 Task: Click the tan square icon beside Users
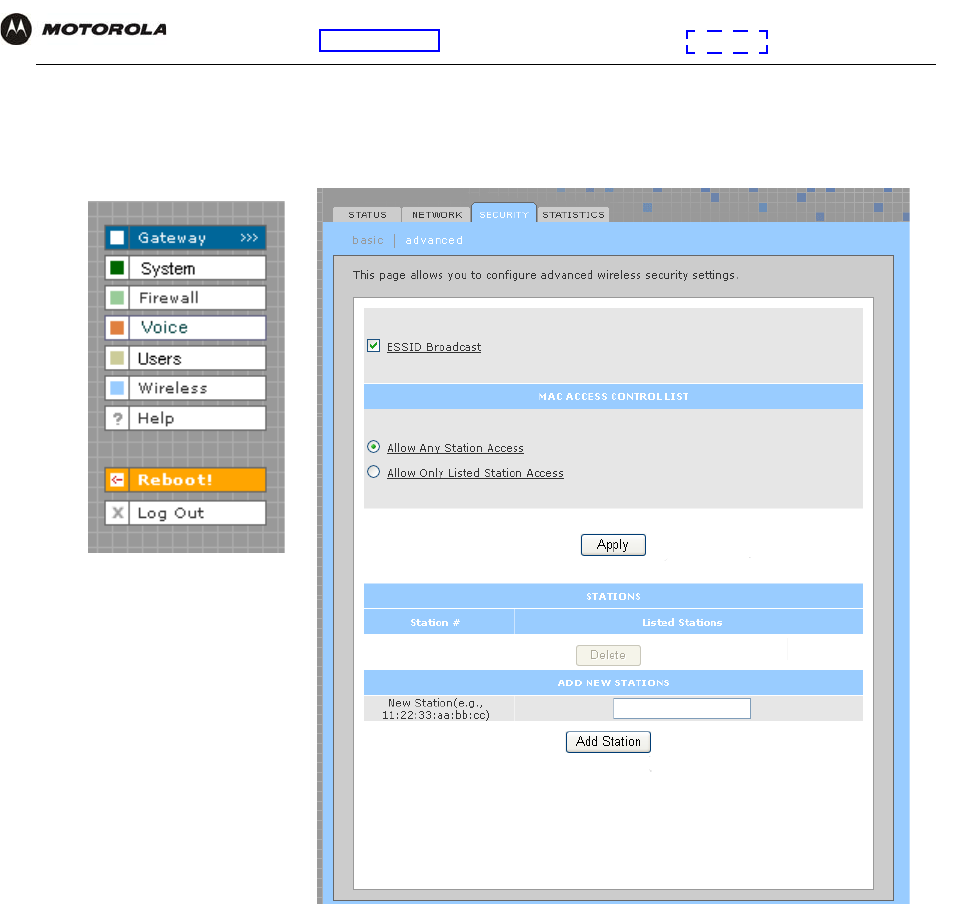(x=117, y=358)
